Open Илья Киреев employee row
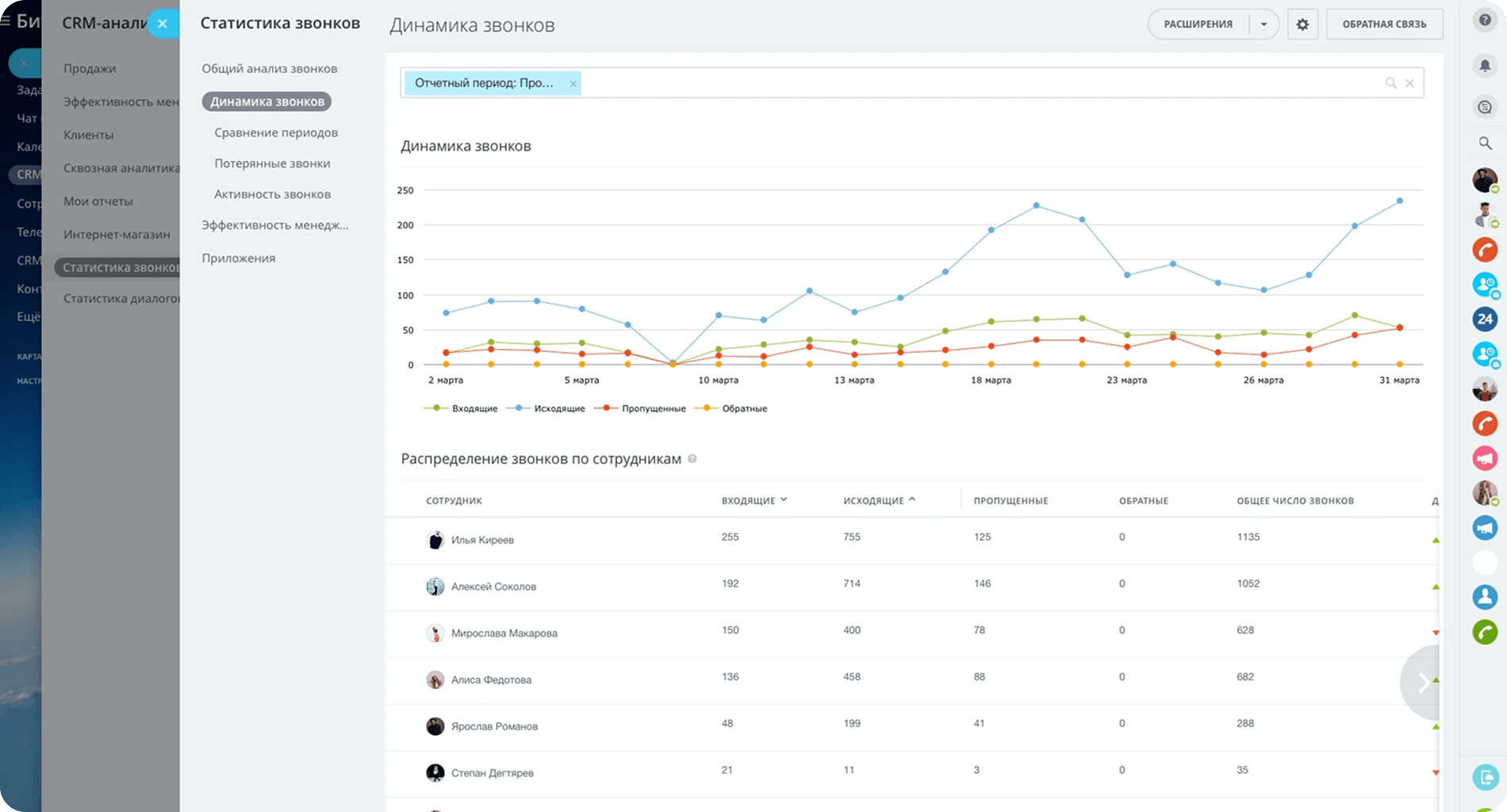Viewport: 1507px width, 812px height. click(482, 540)
